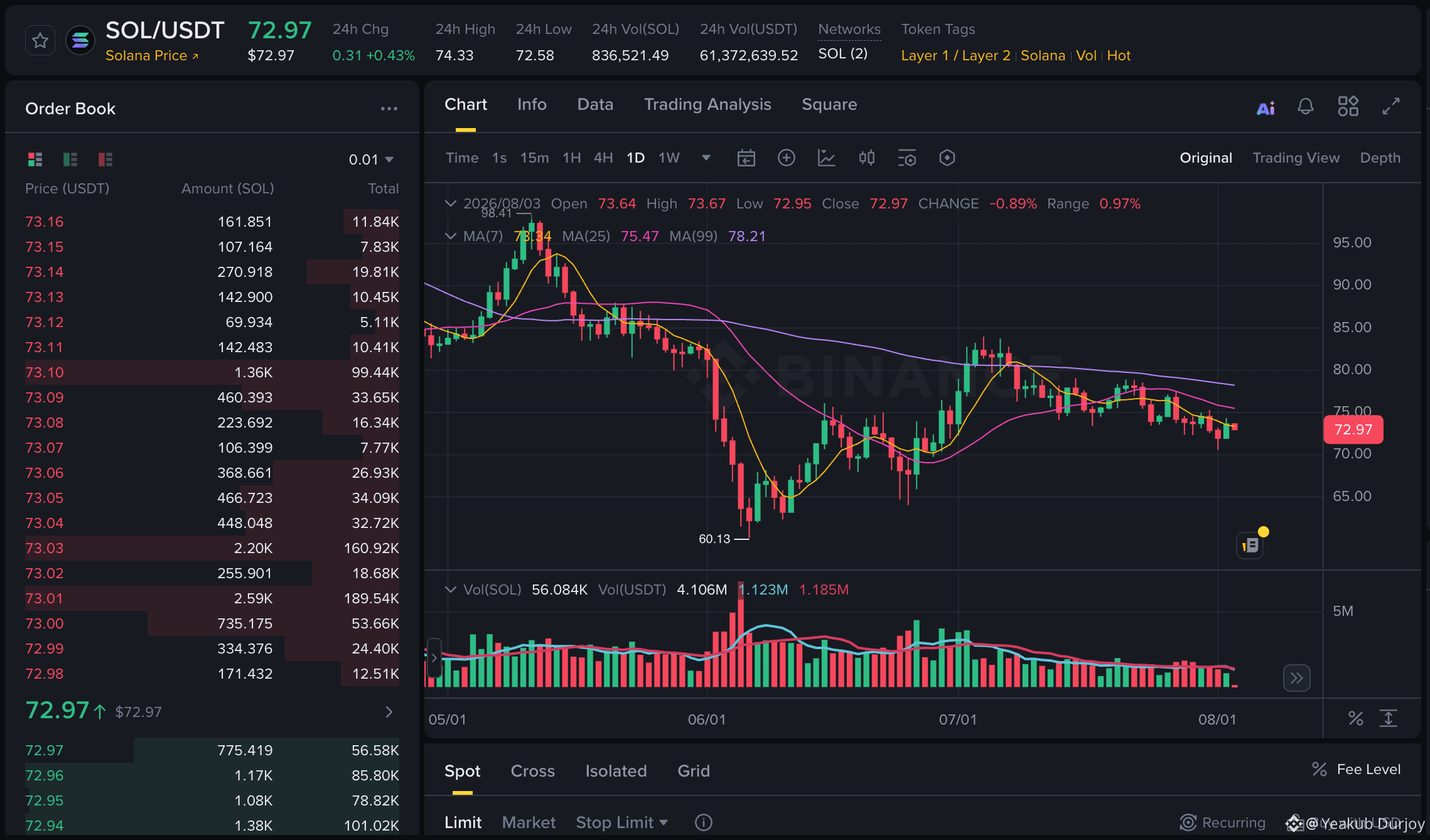Select the Grid trading tab

(694, 771)
